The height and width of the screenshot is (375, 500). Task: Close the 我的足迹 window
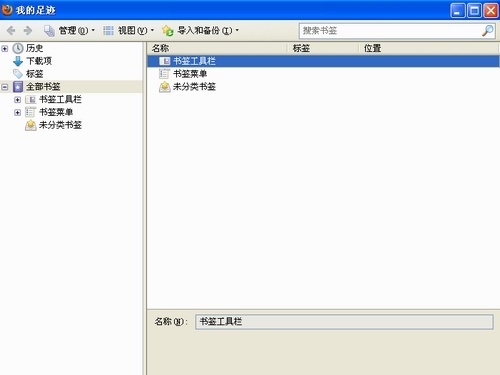coord(491,10)
